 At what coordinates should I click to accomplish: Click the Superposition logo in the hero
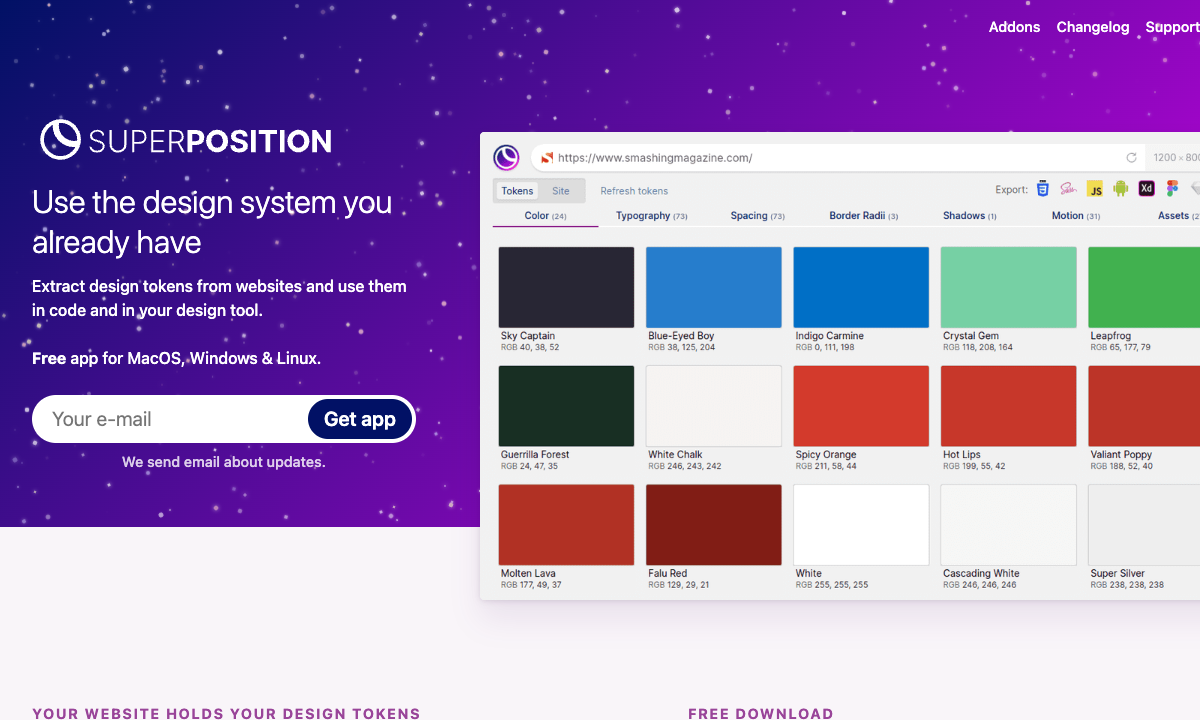coord(186,140)
